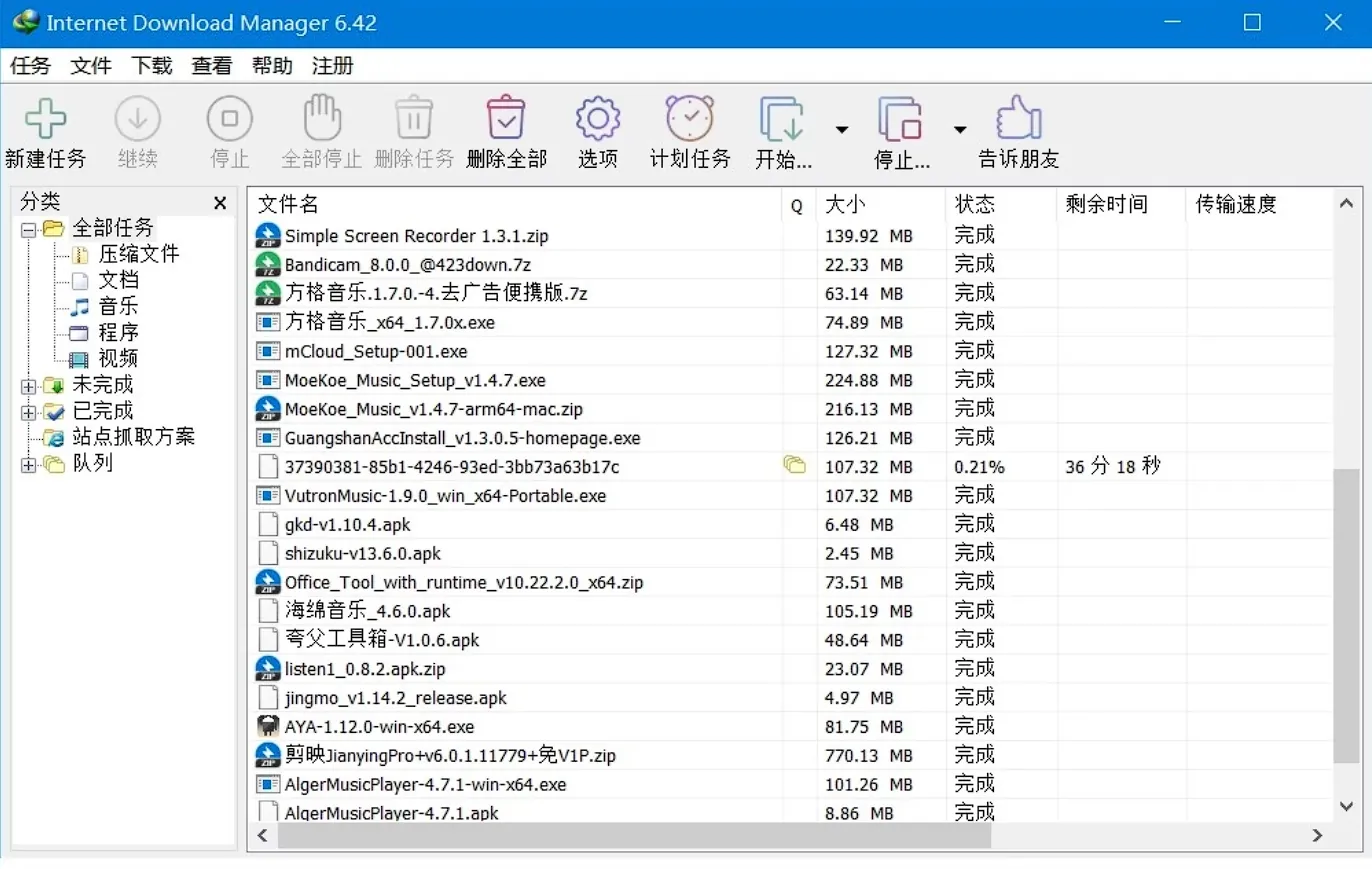Click the scroll up arrow

pyautogui.click(x=1346, y=204)
